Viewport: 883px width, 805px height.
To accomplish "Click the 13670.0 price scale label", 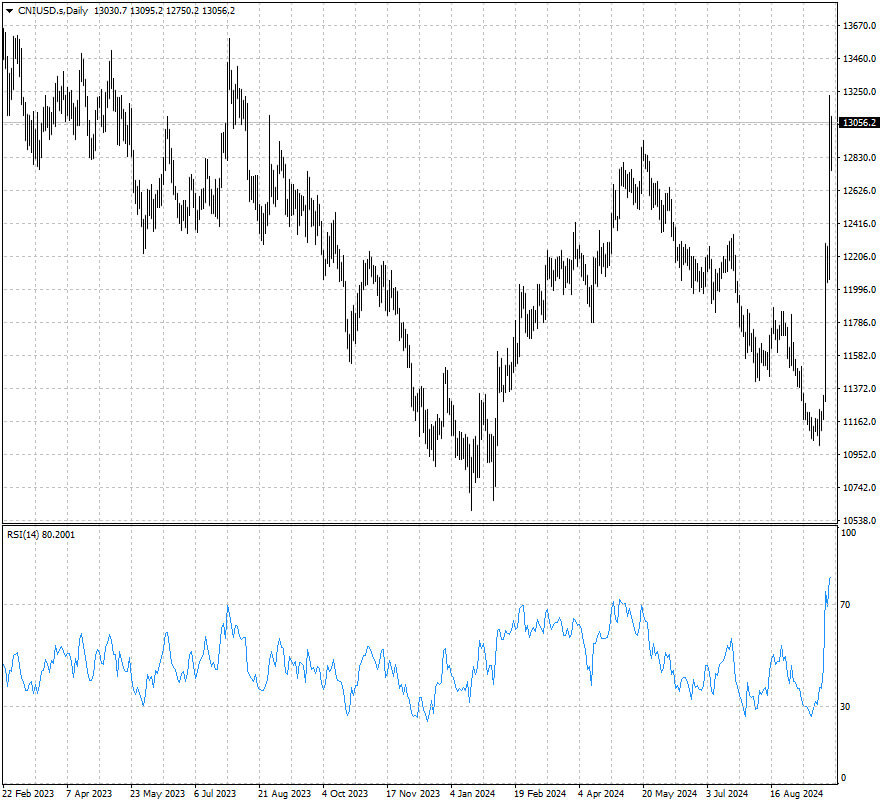I will tap(859, 26).
